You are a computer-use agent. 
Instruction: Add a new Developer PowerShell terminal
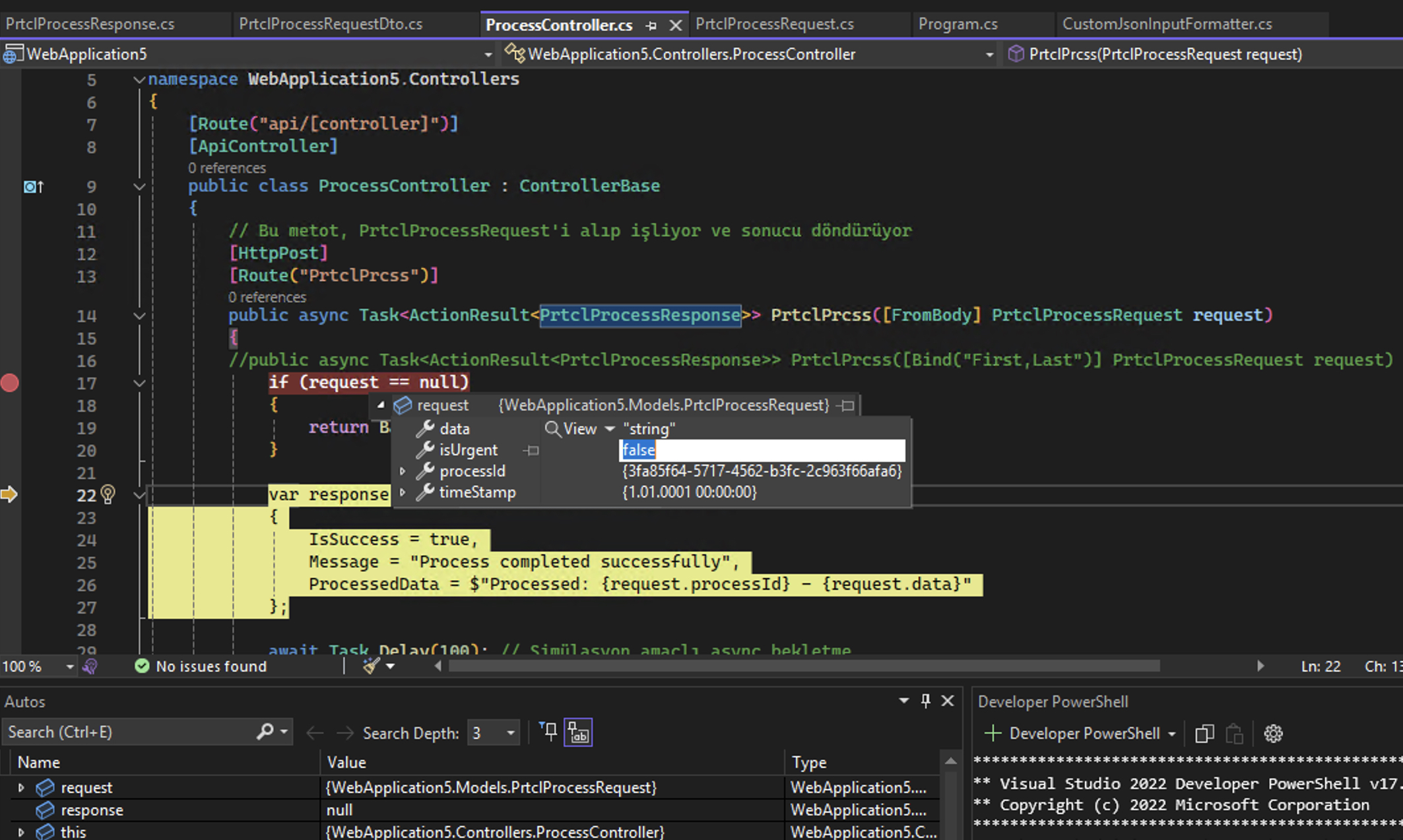(993, 734)
